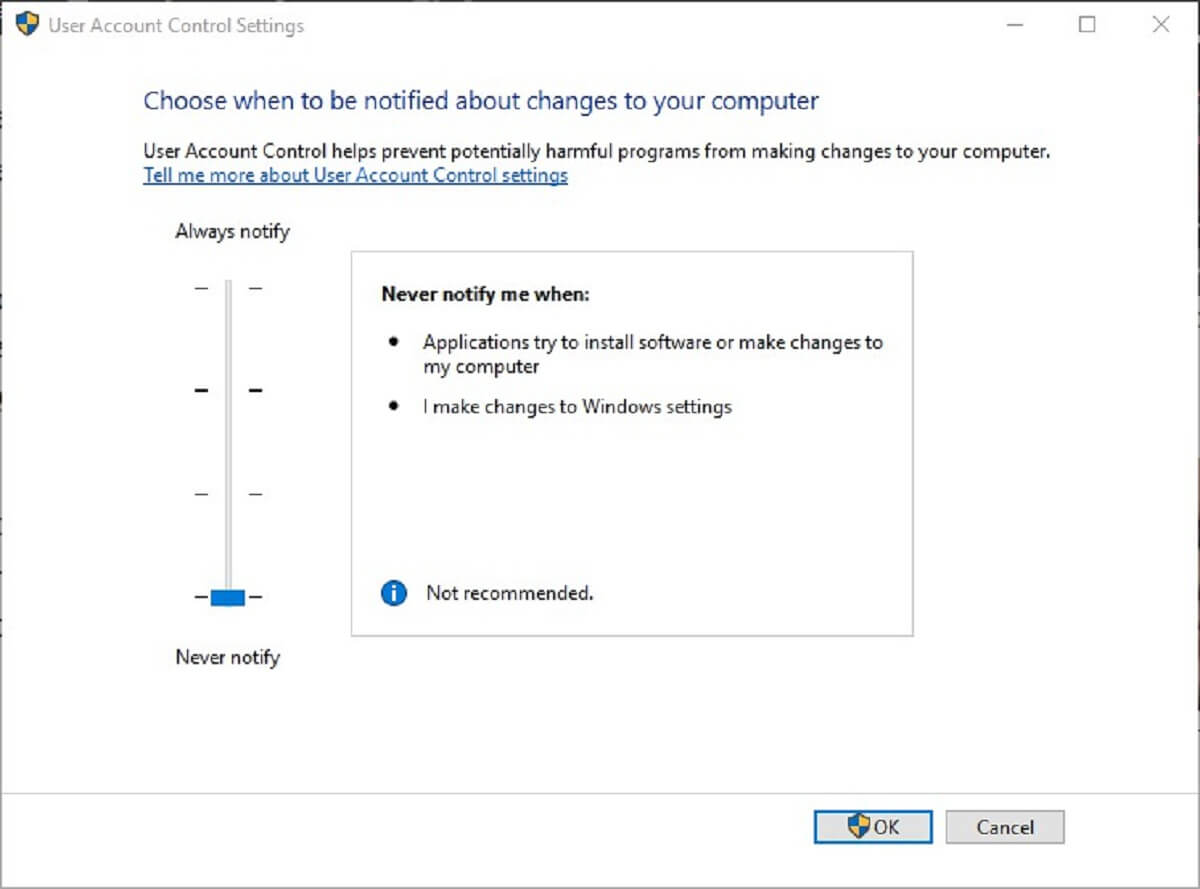Image resolution: width=1200 pixels, height=889 pixels.
Task: Select the second notification level notch on the slider
Action: click(228, 390)
